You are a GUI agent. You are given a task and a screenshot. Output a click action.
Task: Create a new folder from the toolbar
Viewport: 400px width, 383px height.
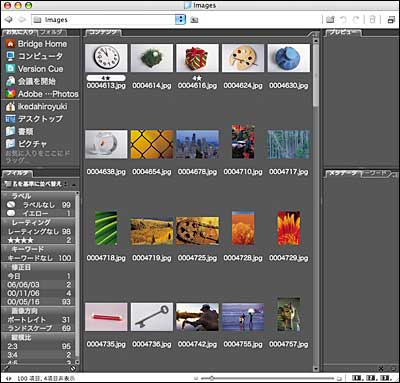[x=330, y=20]
